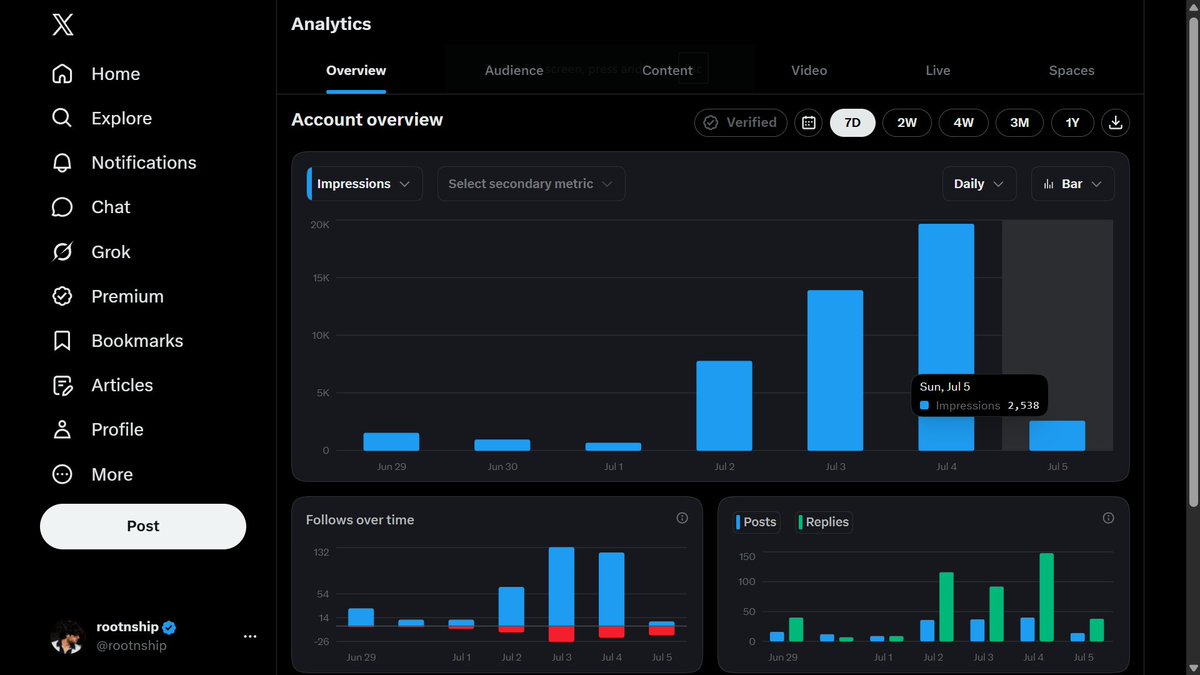Click the calendar date picker icon
1200x675 pixels.
point(809,123)
